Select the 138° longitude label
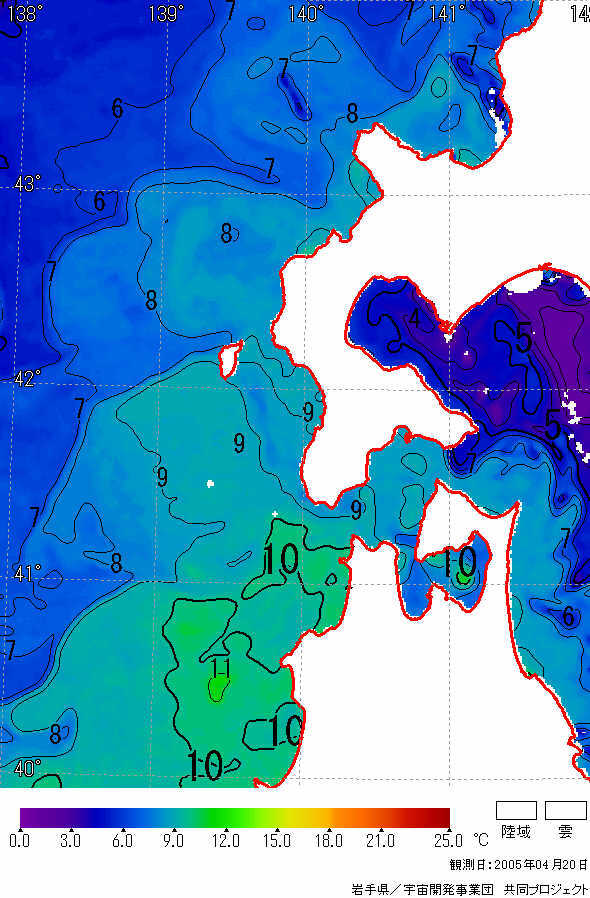 23,13
